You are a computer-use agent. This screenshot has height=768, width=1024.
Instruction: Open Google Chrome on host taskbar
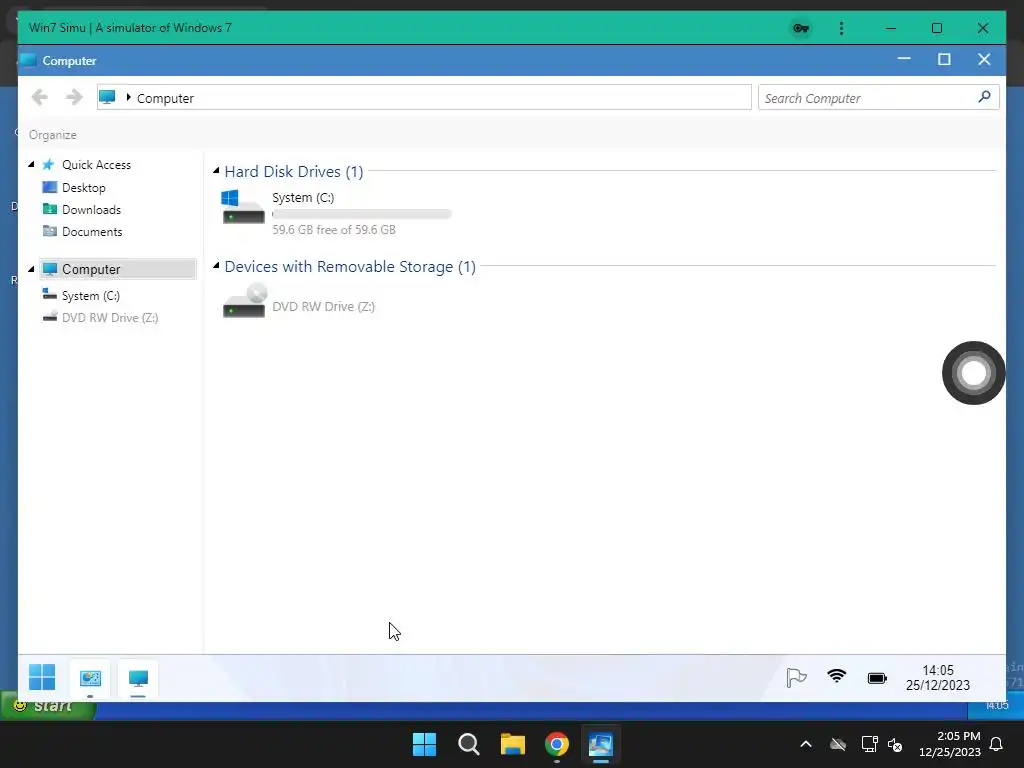[x=556, y=744]
